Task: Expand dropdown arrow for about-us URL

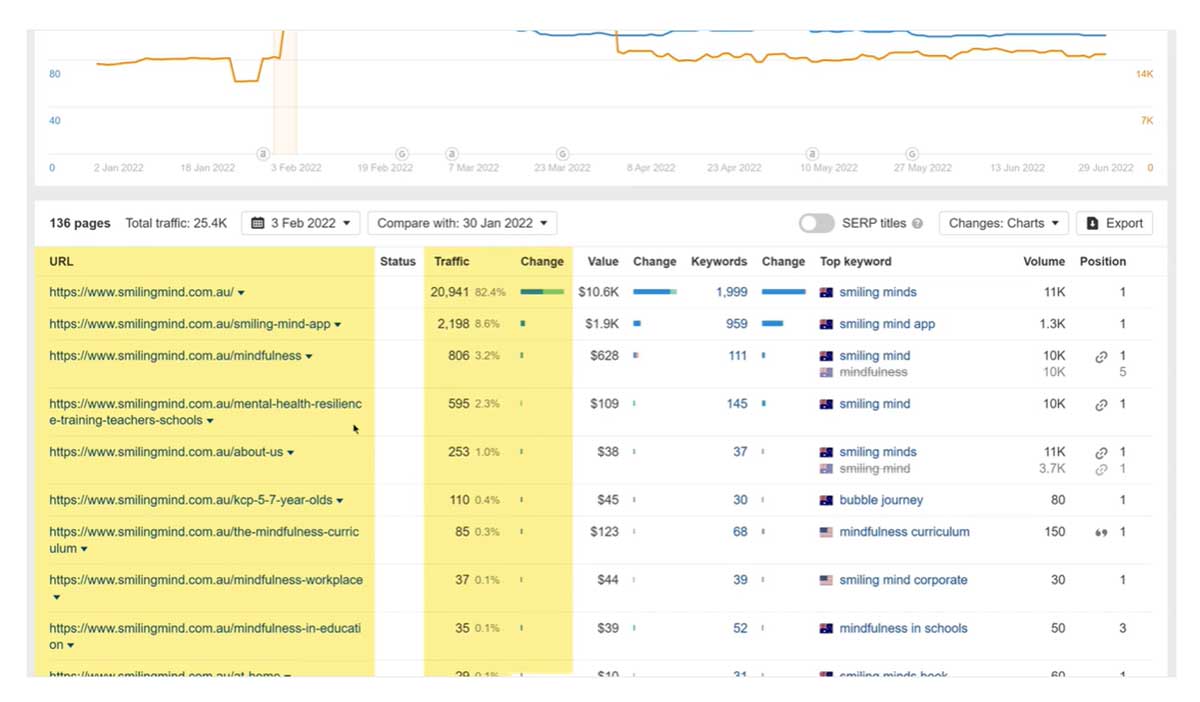Action: [x=291, y=453]
